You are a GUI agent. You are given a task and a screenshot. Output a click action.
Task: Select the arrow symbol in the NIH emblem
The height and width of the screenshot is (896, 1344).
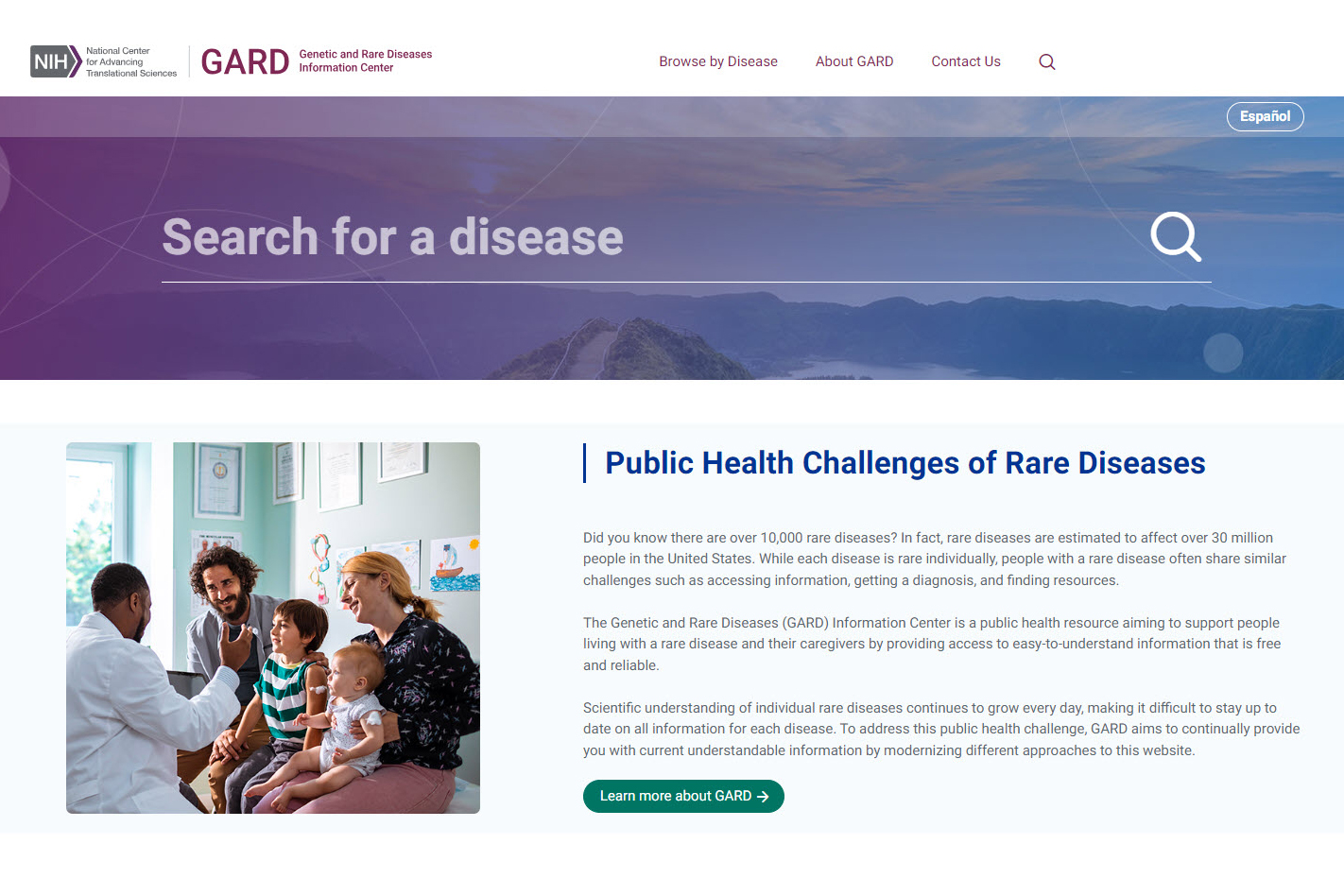(x=72, y=61)
